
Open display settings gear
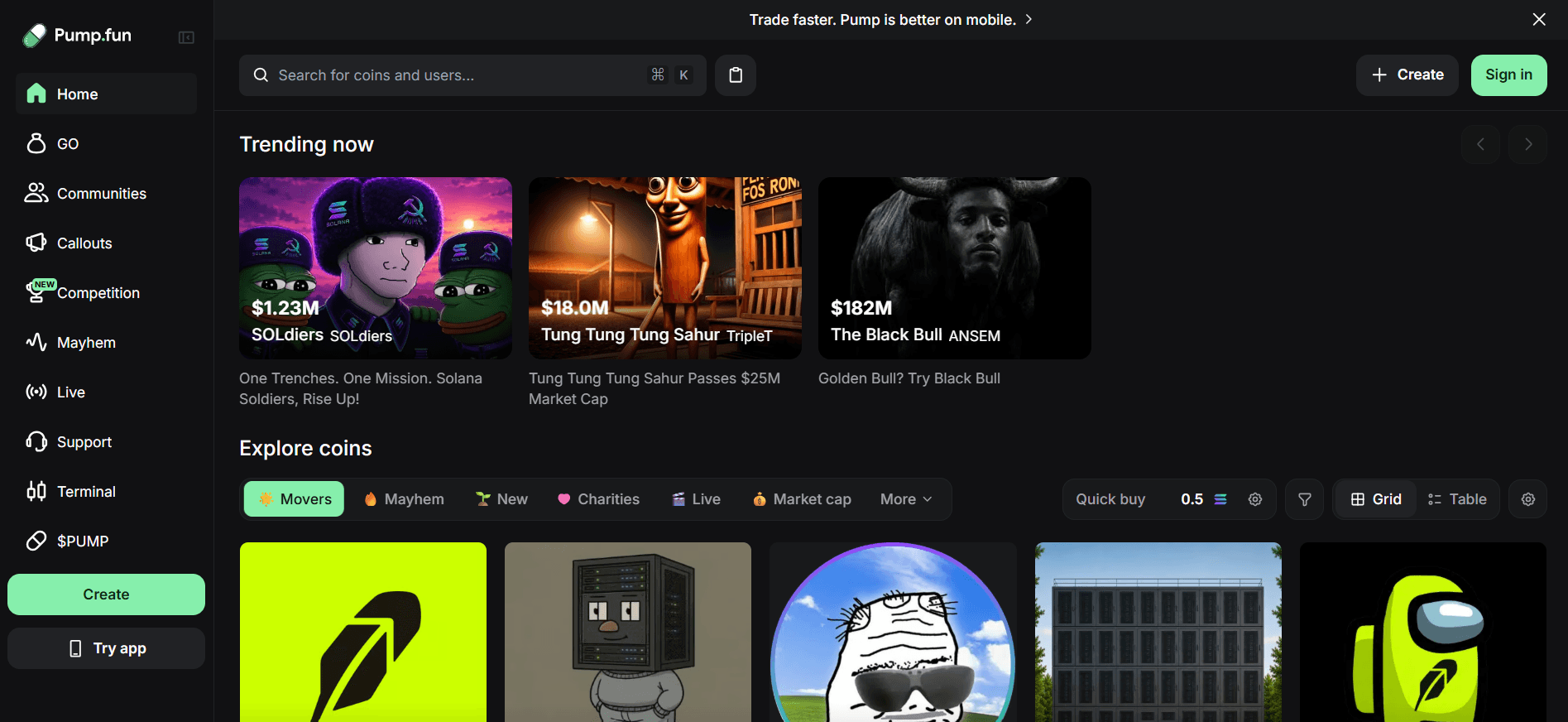[x=1528, y=499]
